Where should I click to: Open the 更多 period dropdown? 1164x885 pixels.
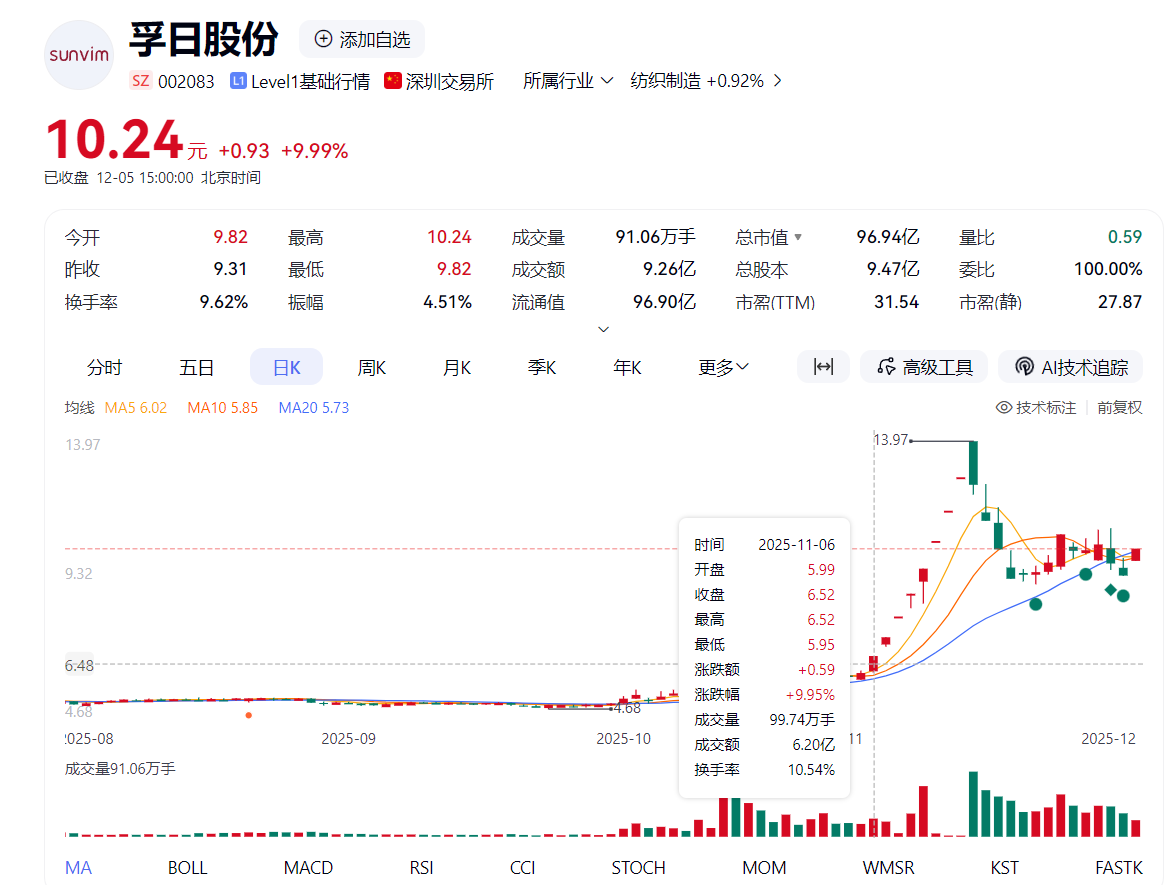(723, 368)
